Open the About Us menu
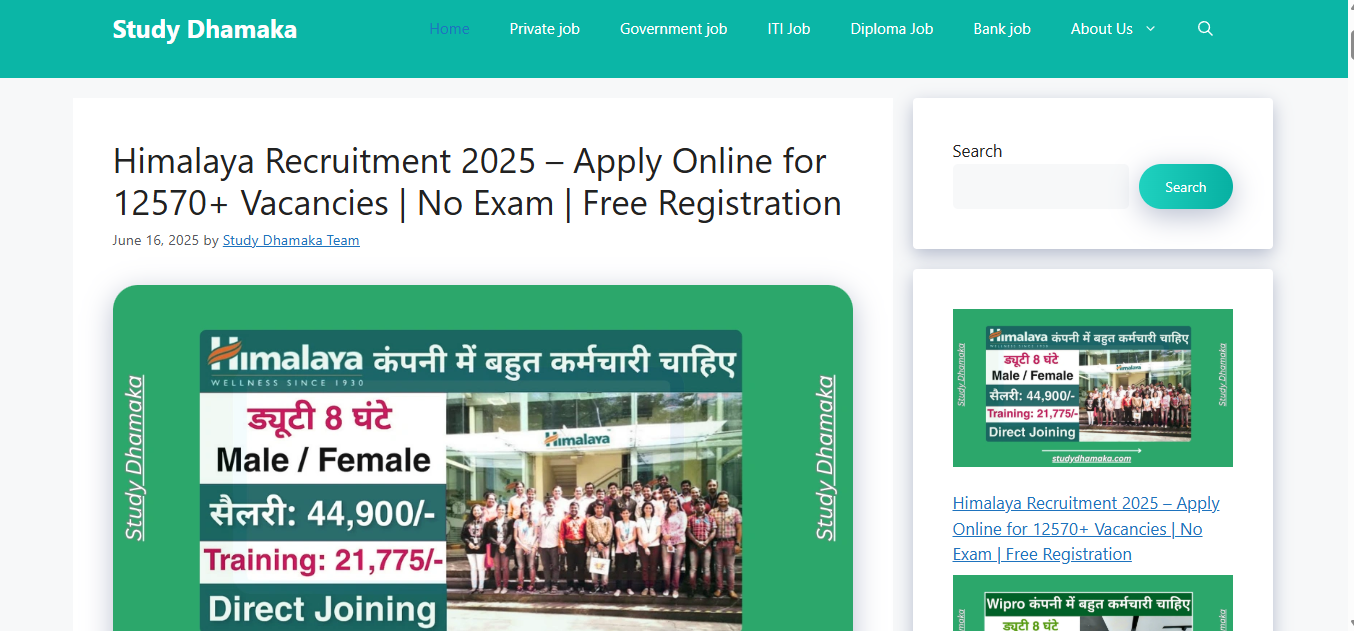This screenshot has height=631, width=1354. click(x=1102, y=29)
